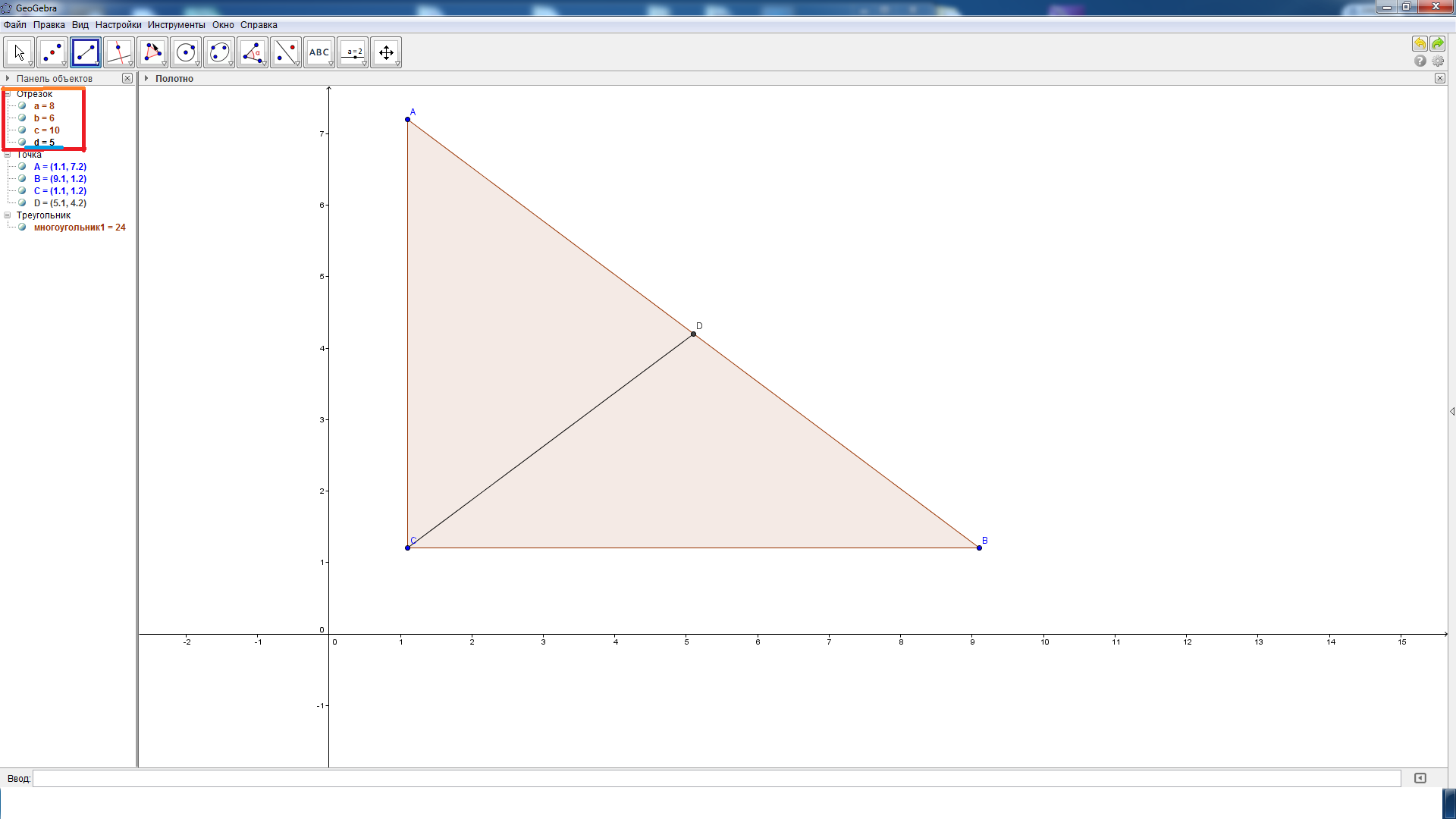The image size is (1456, 819).
Task: Open the Файл menu
Action: (x=15, y=25)
